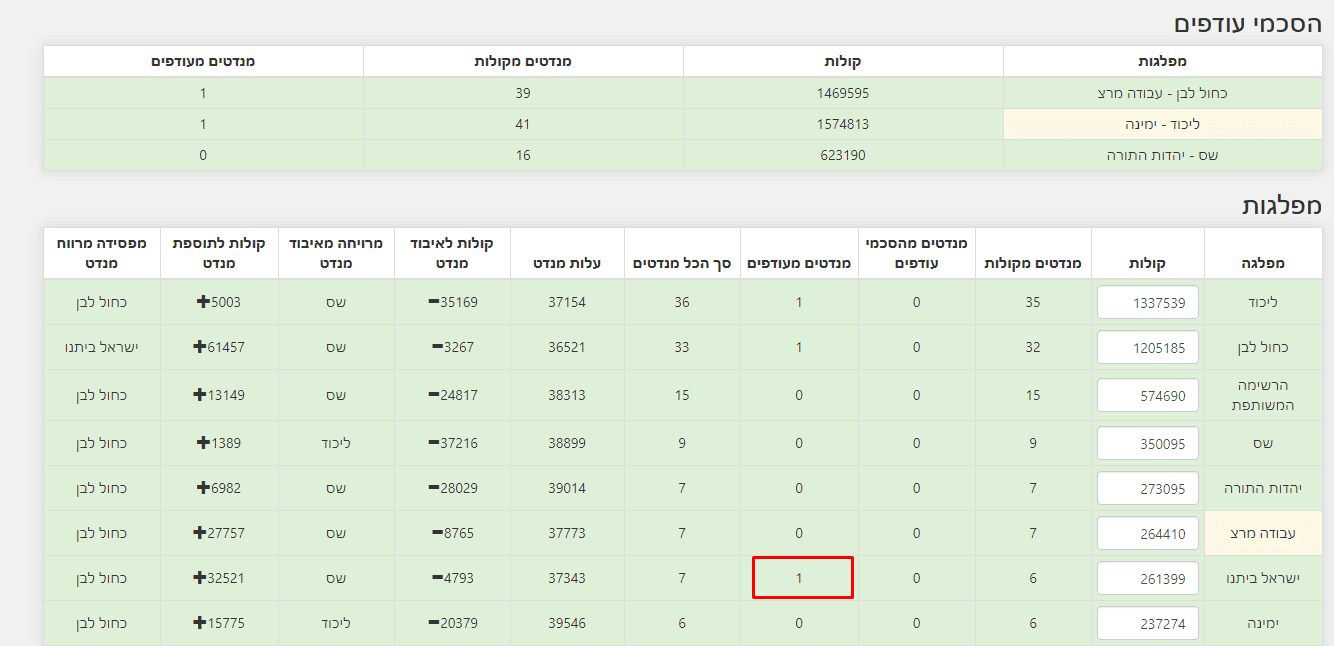Select the ישראל ביתנו votes field 261399

[x=1148, y=578]
